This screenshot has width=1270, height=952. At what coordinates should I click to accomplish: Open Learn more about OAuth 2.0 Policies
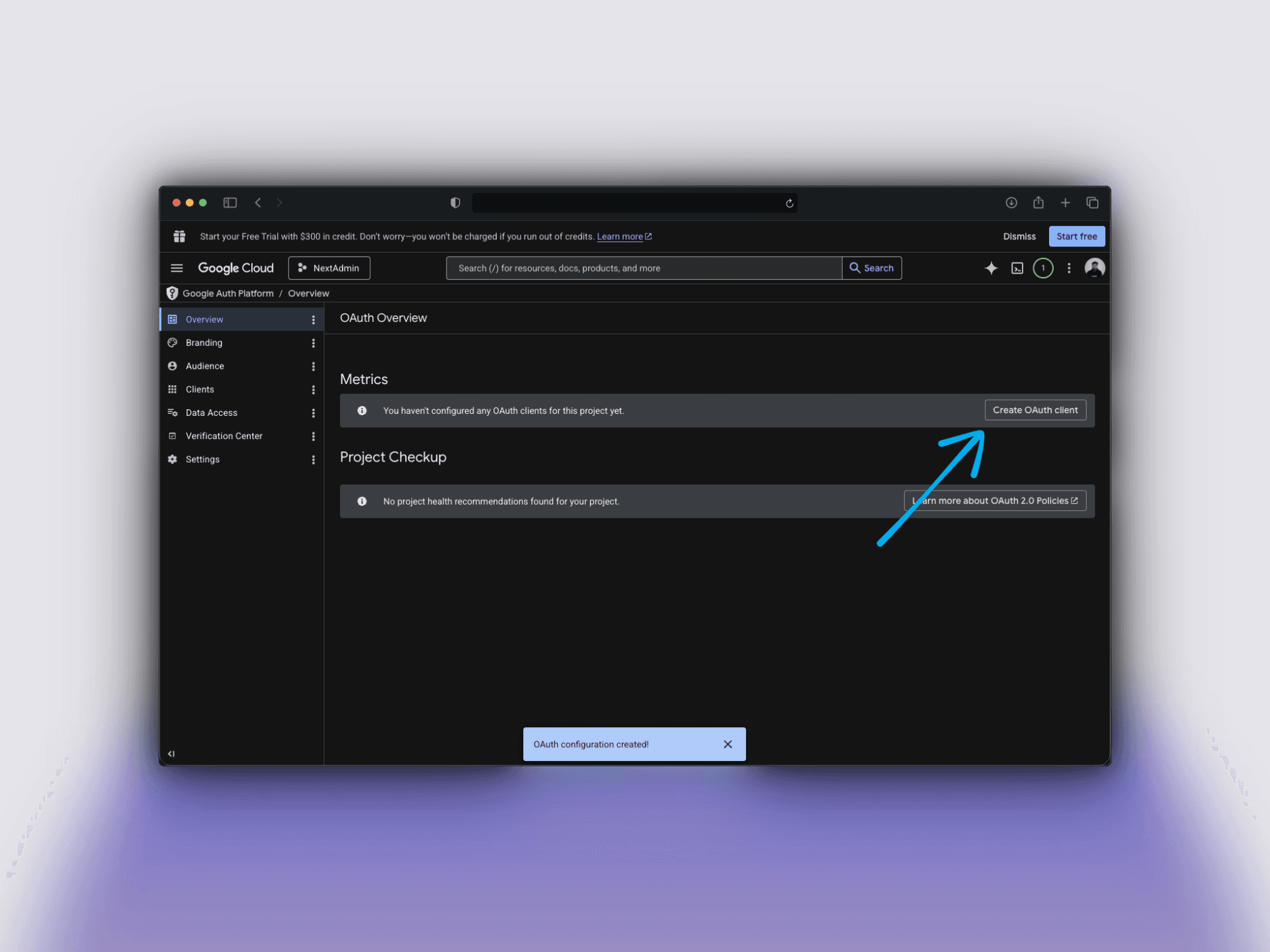click(x=995, y=500)
